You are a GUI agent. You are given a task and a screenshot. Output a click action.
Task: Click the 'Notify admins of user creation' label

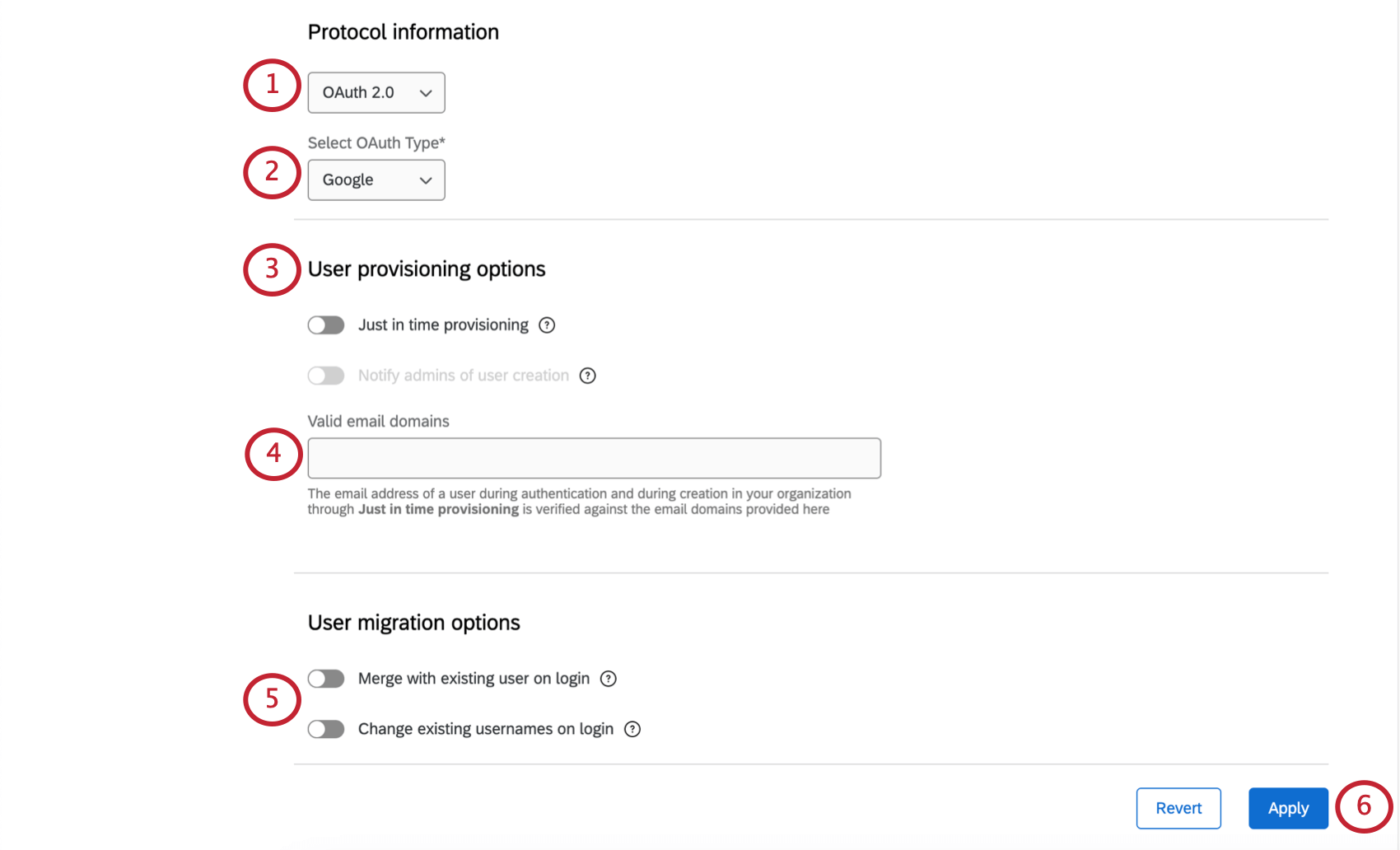pyautogui.click(x=463, y=376)
